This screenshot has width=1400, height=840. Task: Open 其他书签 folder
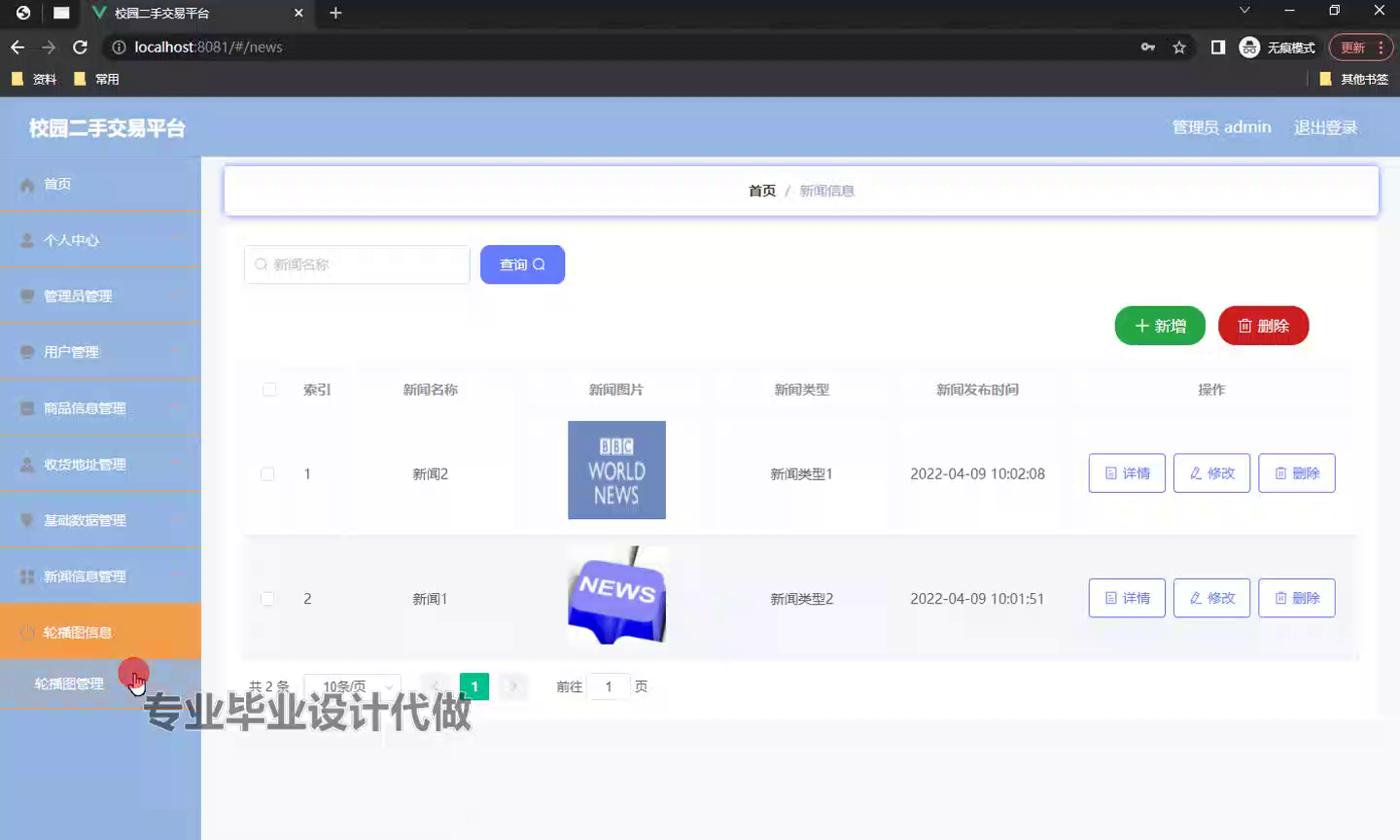click(1353, 79)
